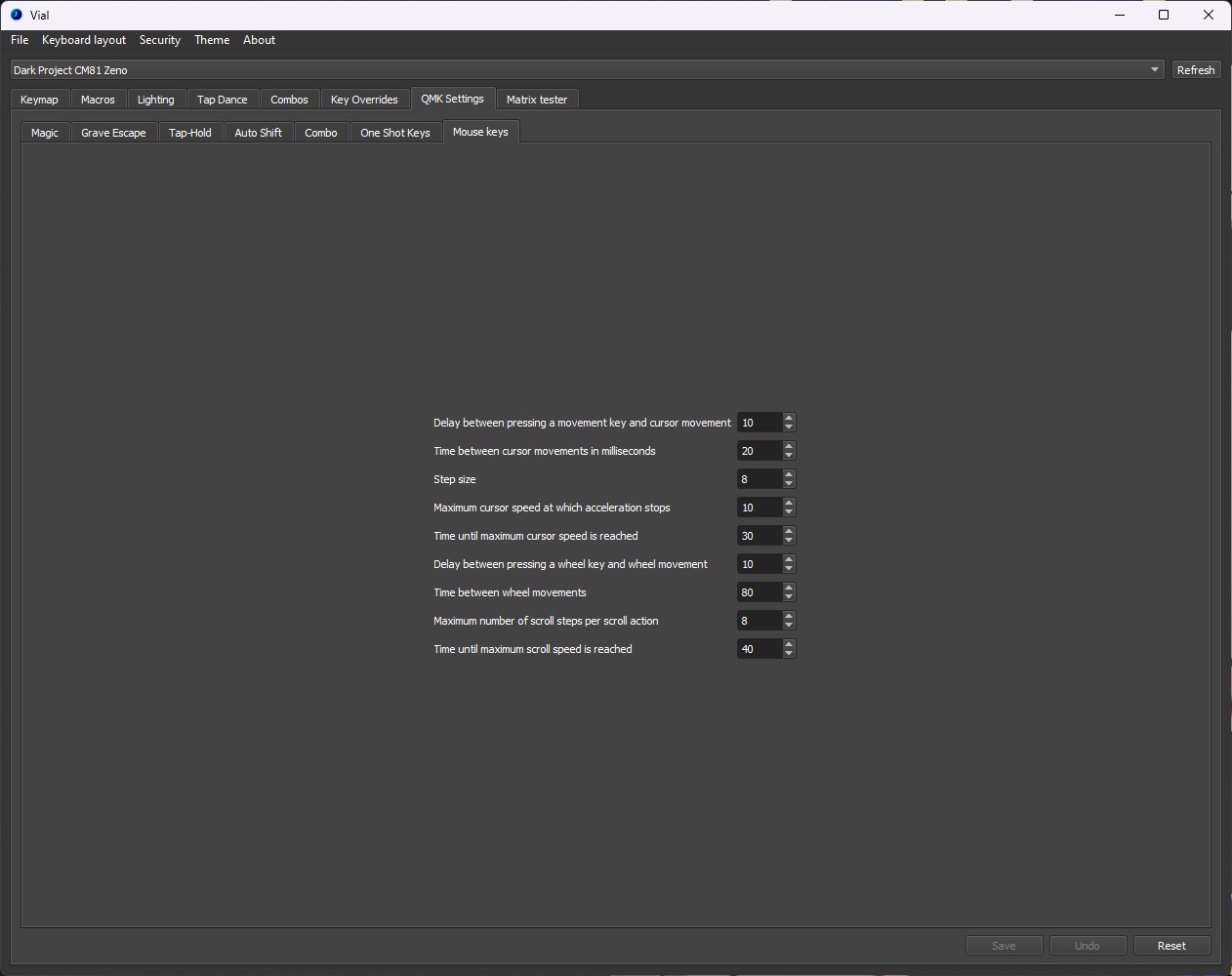Maximize the Vial window

1164,15
